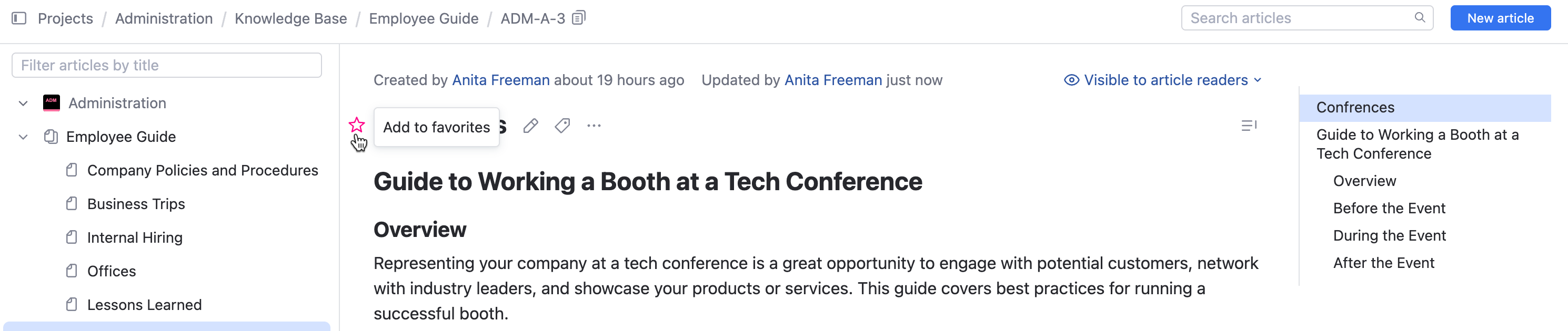
Task: Click the search magnifier icon
Action: (1420, 18)
